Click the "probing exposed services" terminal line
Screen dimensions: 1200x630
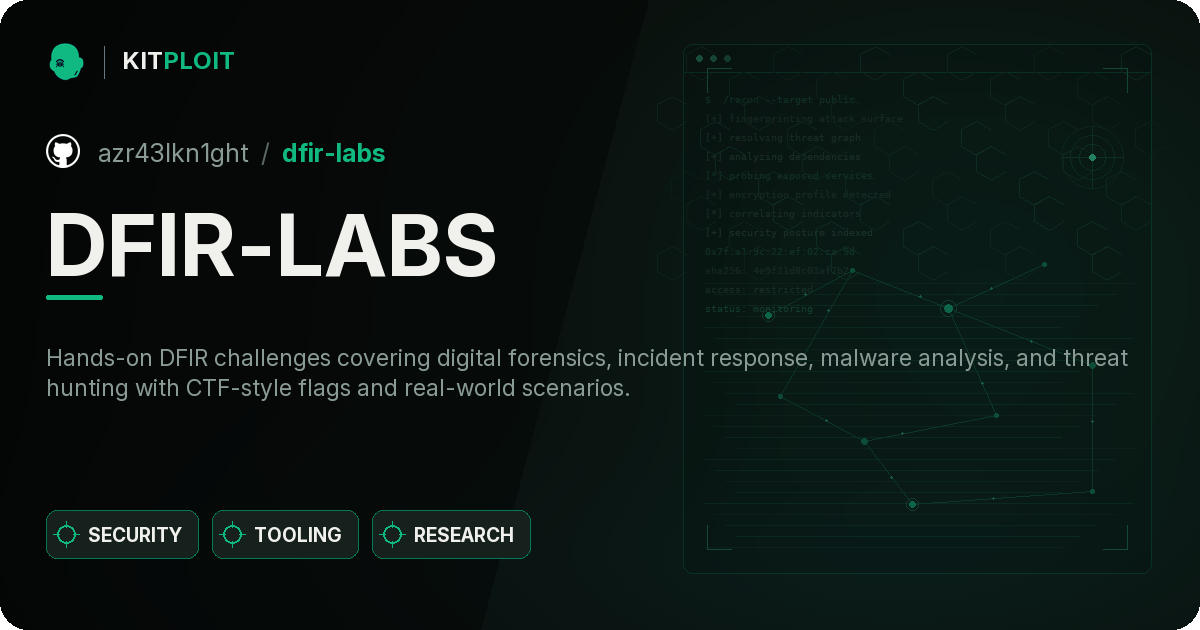790,176
